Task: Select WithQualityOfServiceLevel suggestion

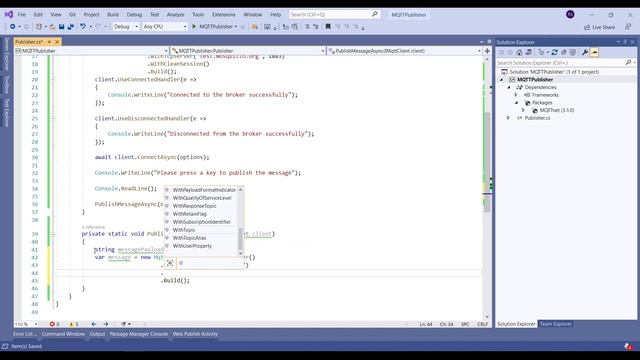Action: [202, 198]
